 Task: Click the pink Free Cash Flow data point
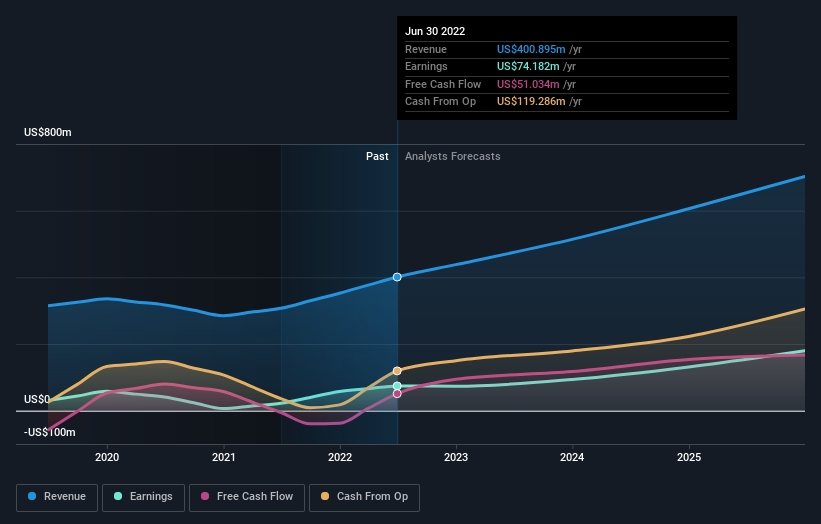click(x=397, y=394)
